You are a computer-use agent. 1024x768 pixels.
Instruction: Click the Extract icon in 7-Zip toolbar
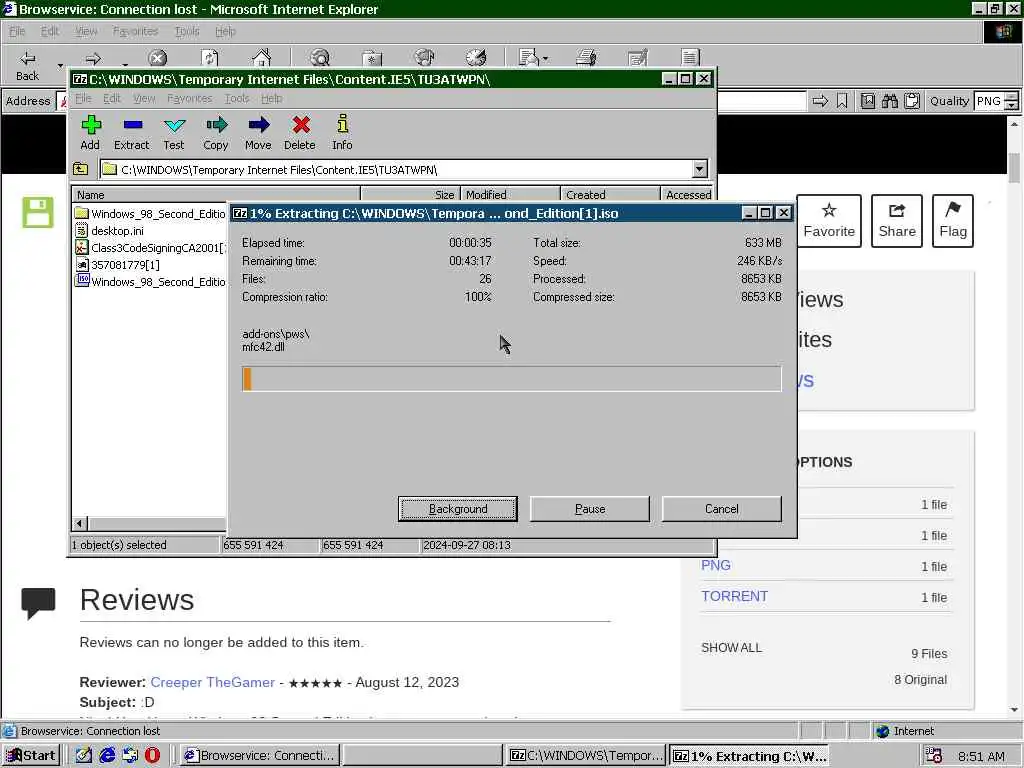132,125
